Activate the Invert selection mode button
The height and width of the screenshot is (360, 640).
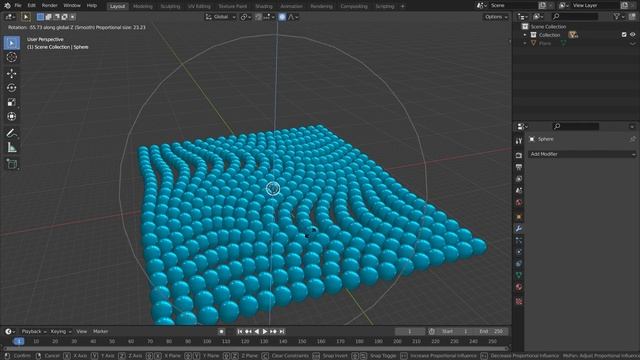64,17
